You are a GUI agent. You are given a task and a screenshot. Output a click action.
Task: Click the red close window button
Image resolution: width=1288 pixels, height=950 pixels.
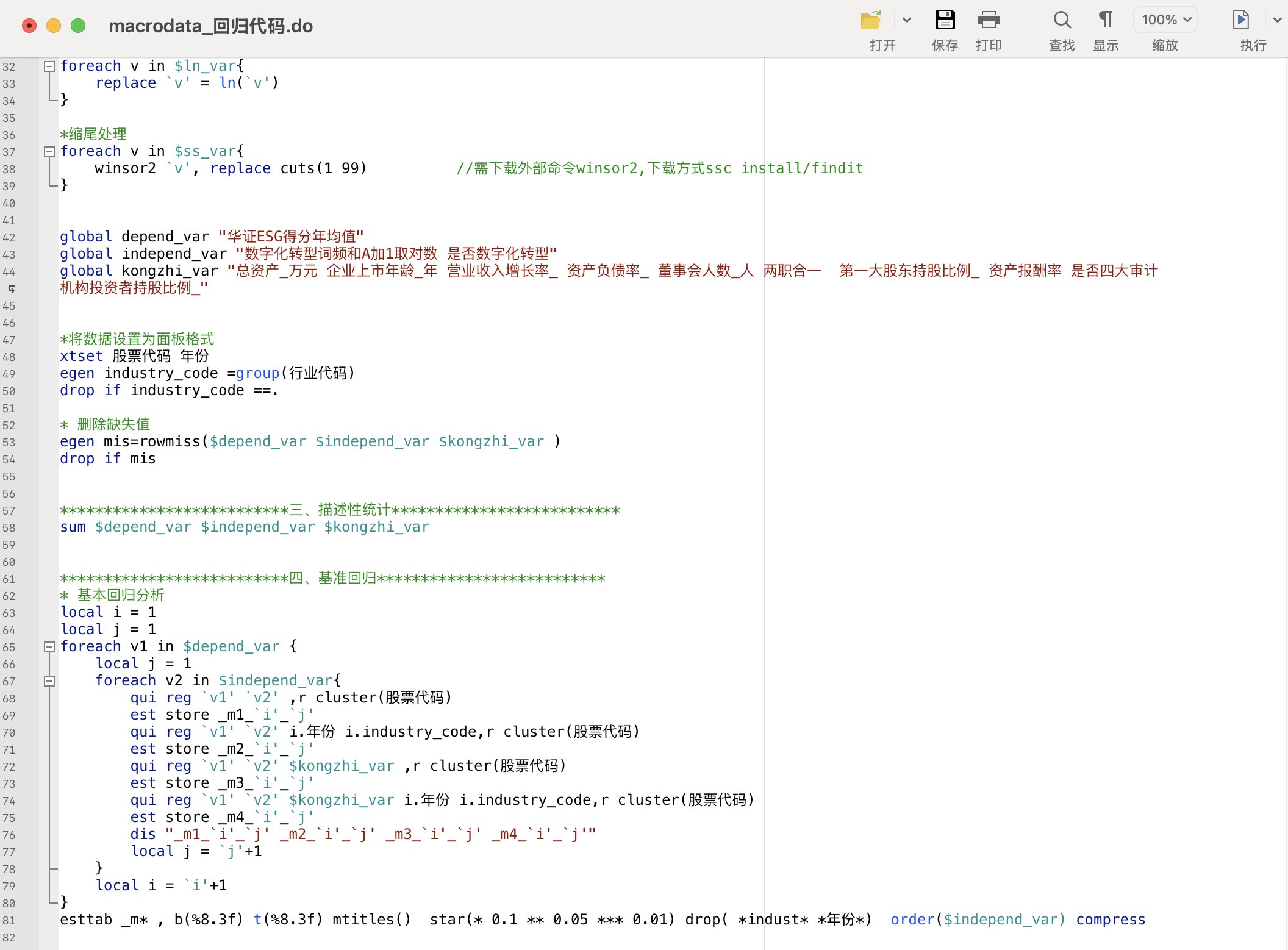[x=29, y=26]
